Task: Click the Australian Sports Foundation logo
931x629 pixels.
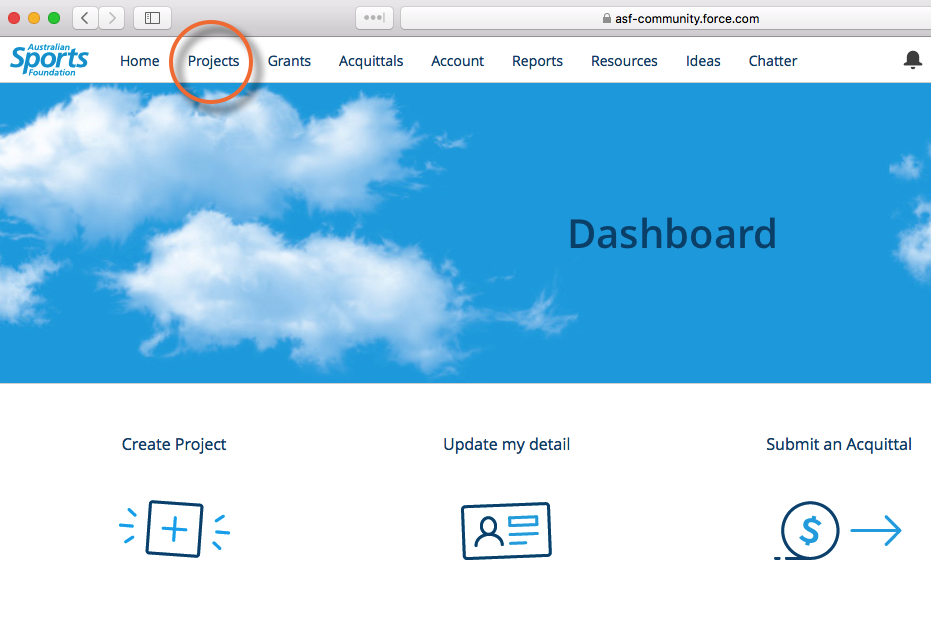Action: pos(49,59)
